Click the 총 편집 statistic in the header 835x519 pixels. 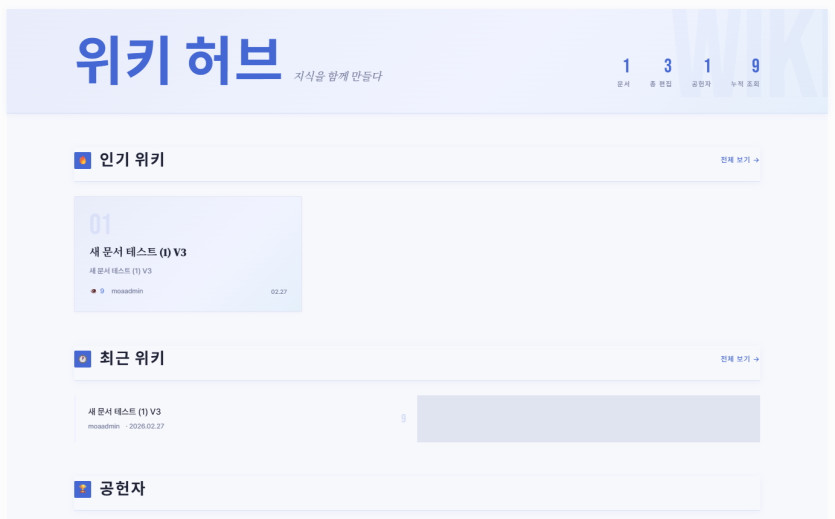(662, 72)
